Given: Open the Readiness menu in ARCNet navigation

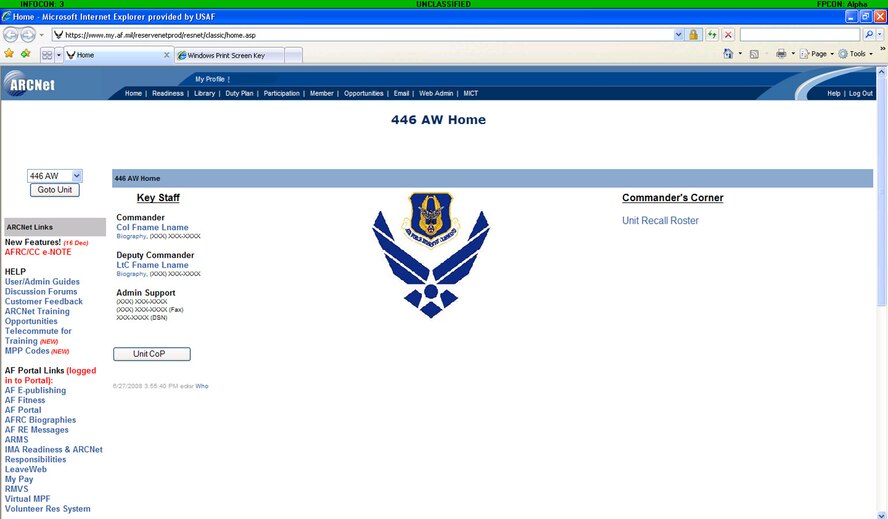Looking at the screenshot, I should pos(167,93).
